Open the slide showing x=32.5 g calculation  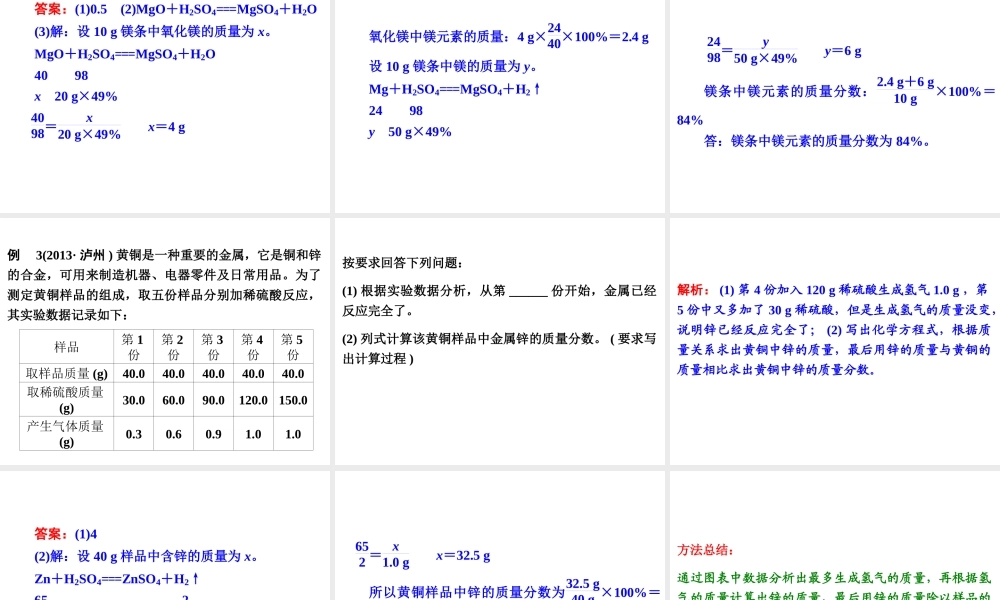500,536
